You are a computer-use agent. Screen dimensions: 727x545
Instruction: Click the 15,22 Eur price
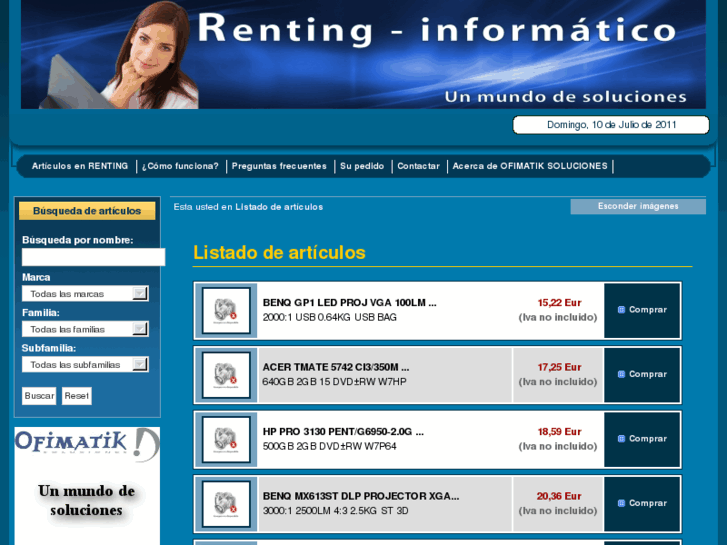(x=559, y=303)
